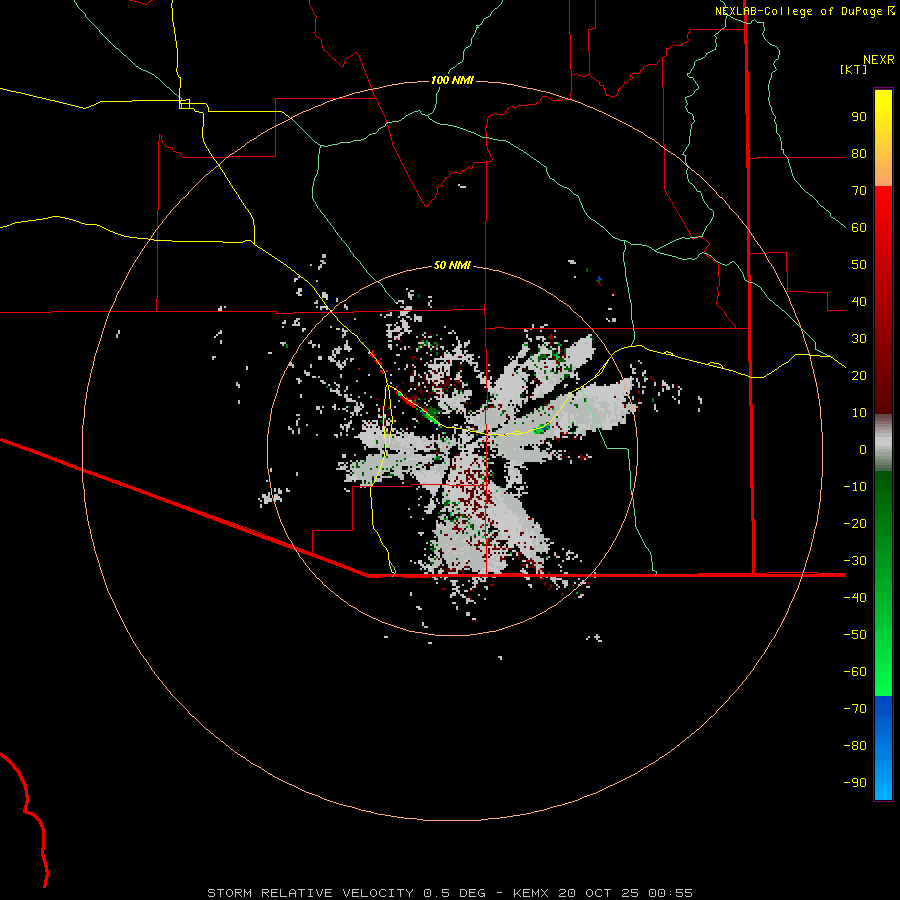Click the 100 NMI range ring label
This screenshot has height=900, width=900.
[452, 80]
